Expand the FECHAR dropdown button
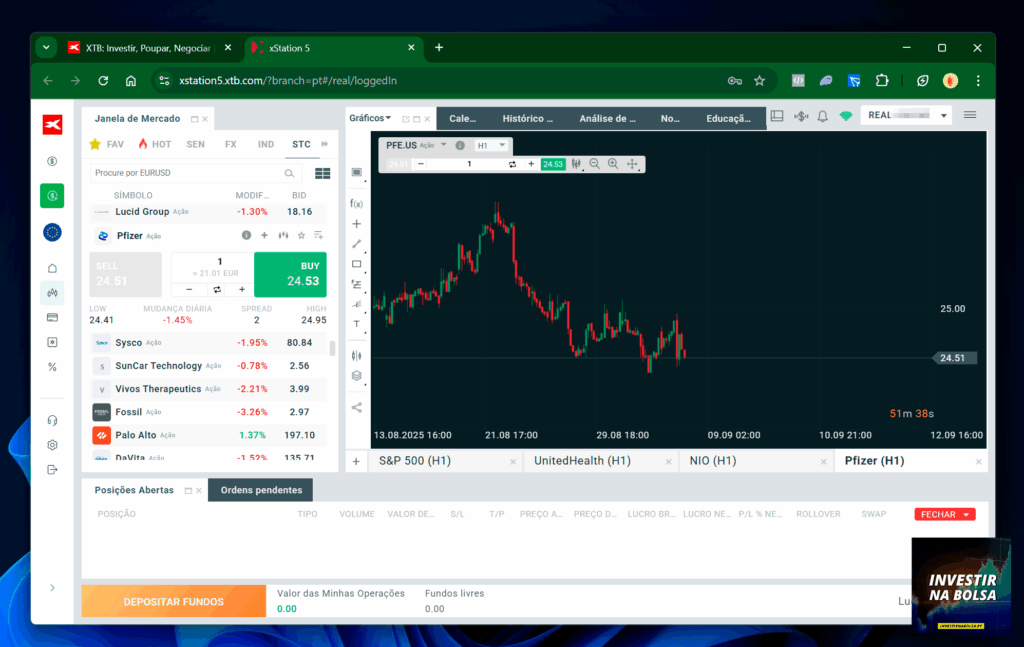 pyautogui.click(x=966, y=514)
